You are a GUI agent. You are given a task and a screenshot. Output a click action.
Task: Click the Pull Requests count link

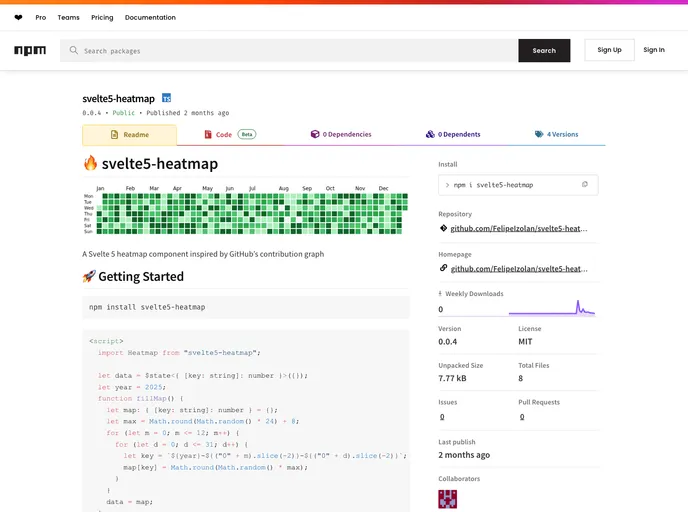tap(522, 417)
